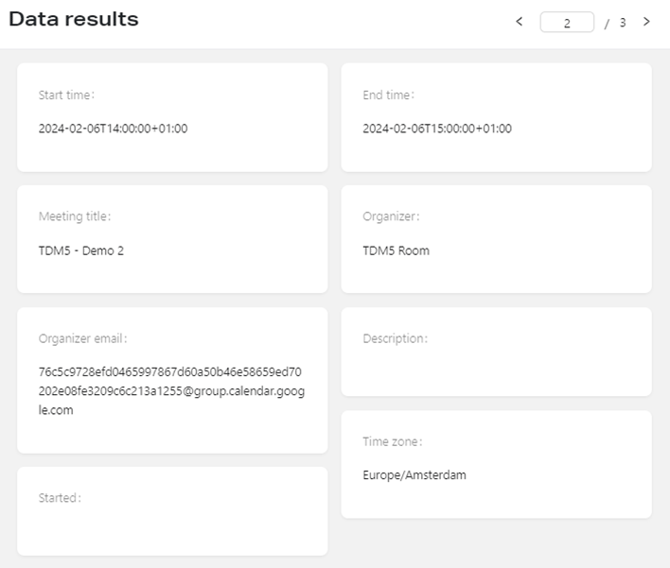This screenshot has width=670, height=568.
Task: Go to the previous results page
Action: tap(519, 21)
